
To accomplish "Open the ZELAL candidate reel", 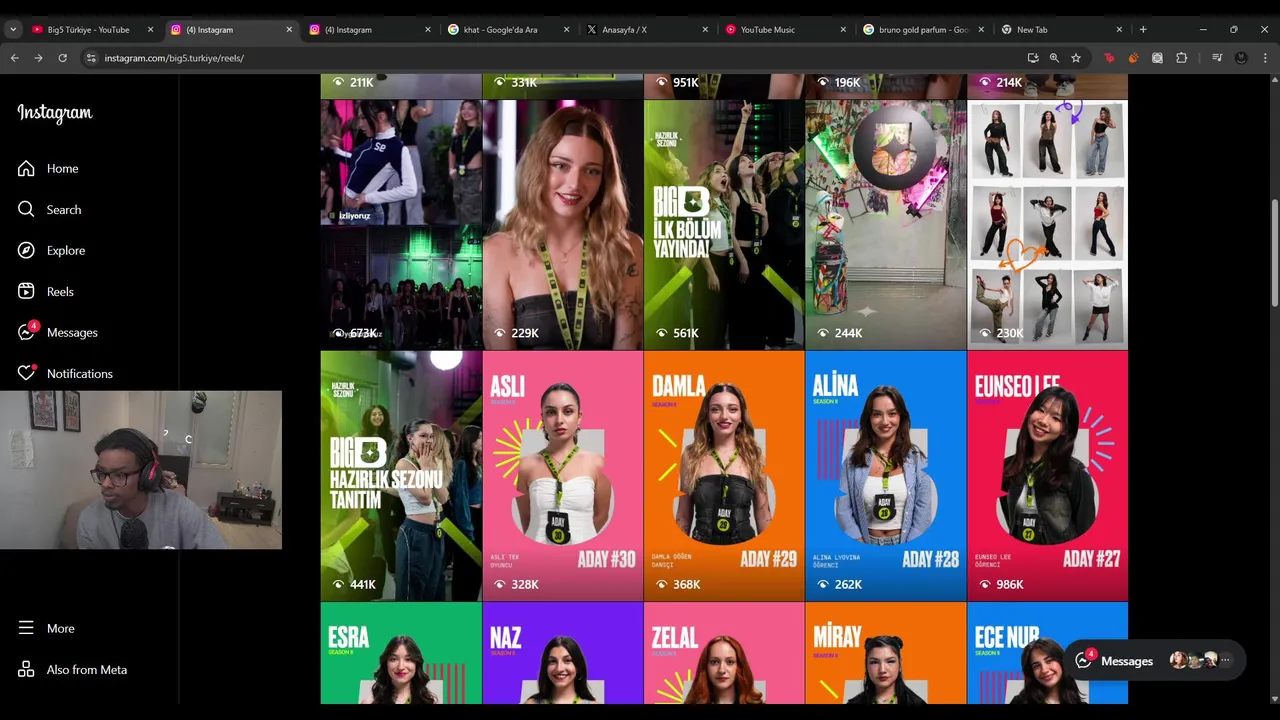I will tap(724, 653).
